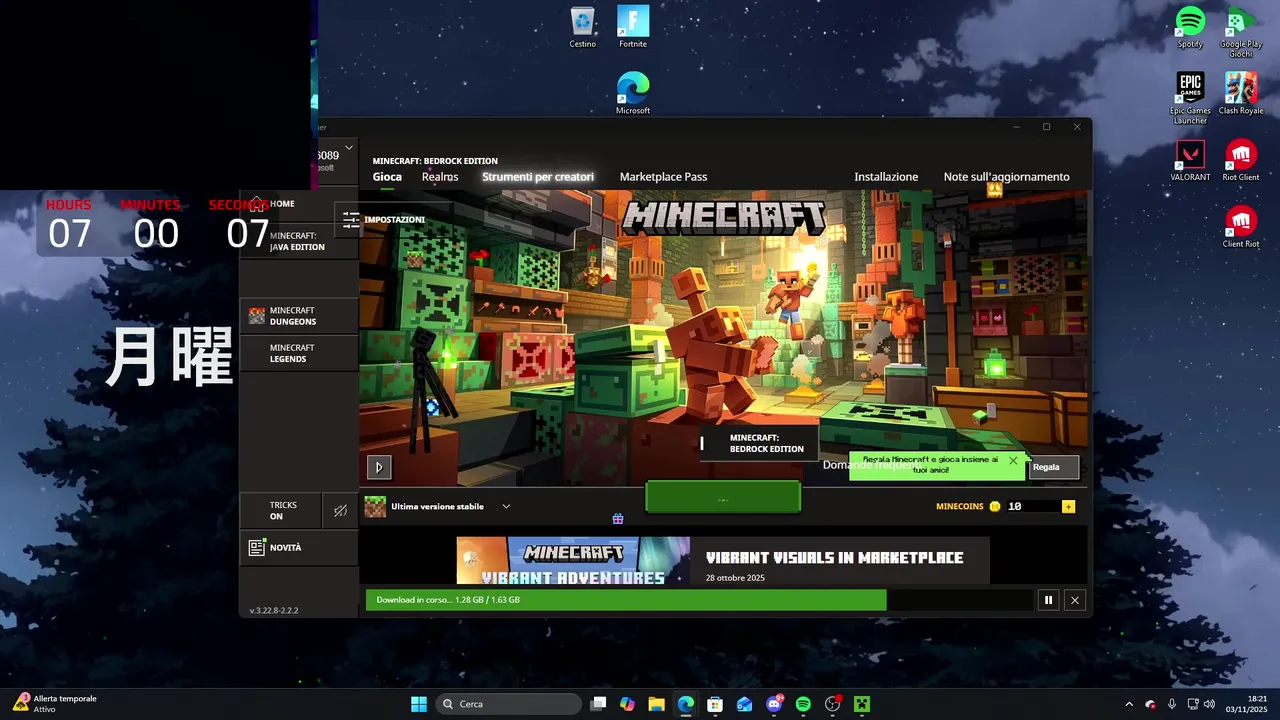The image size is (1280, 720).
Task: Open the volume control in system tray
Action: pyautogui.click(x=1210, y=704)
